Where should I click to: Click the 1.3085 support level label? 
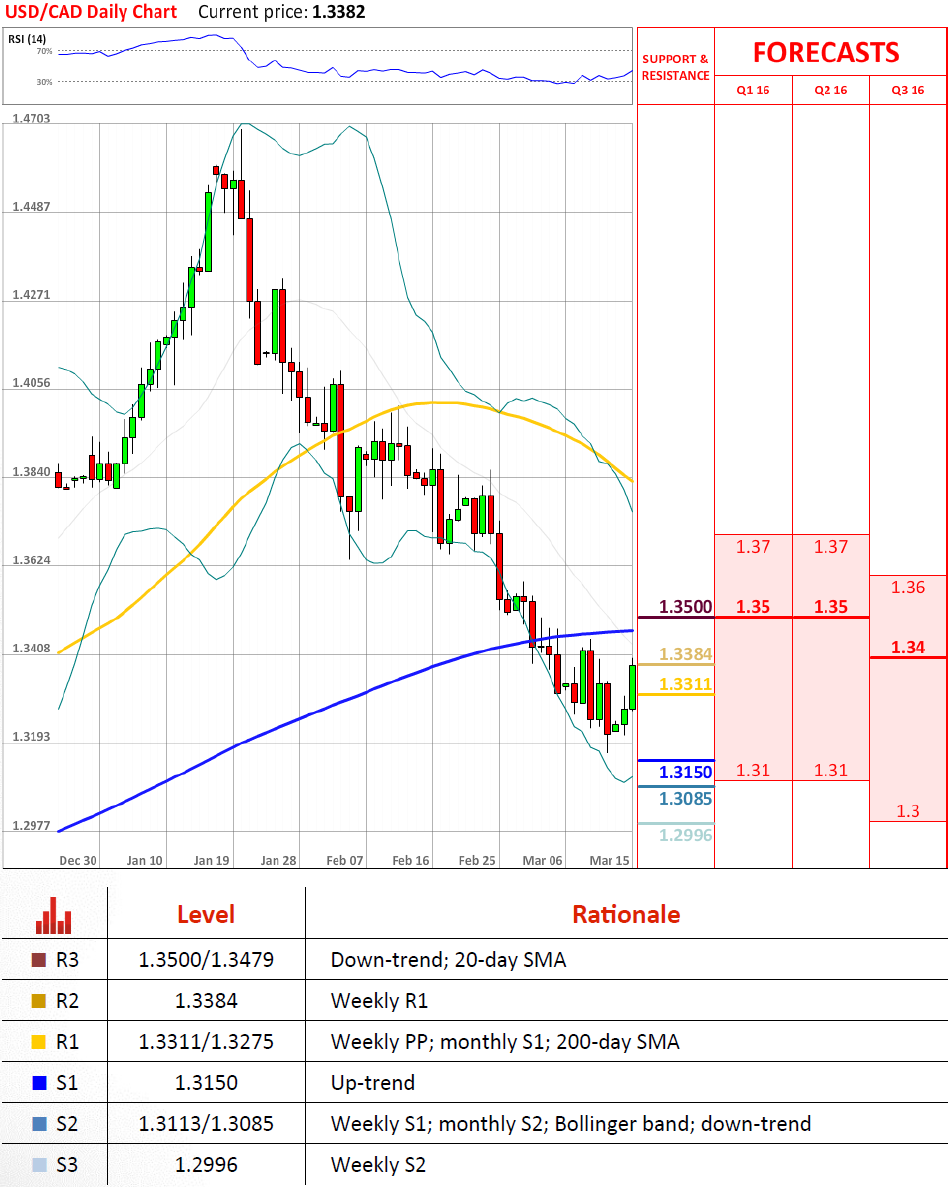[x=685, y=799]
